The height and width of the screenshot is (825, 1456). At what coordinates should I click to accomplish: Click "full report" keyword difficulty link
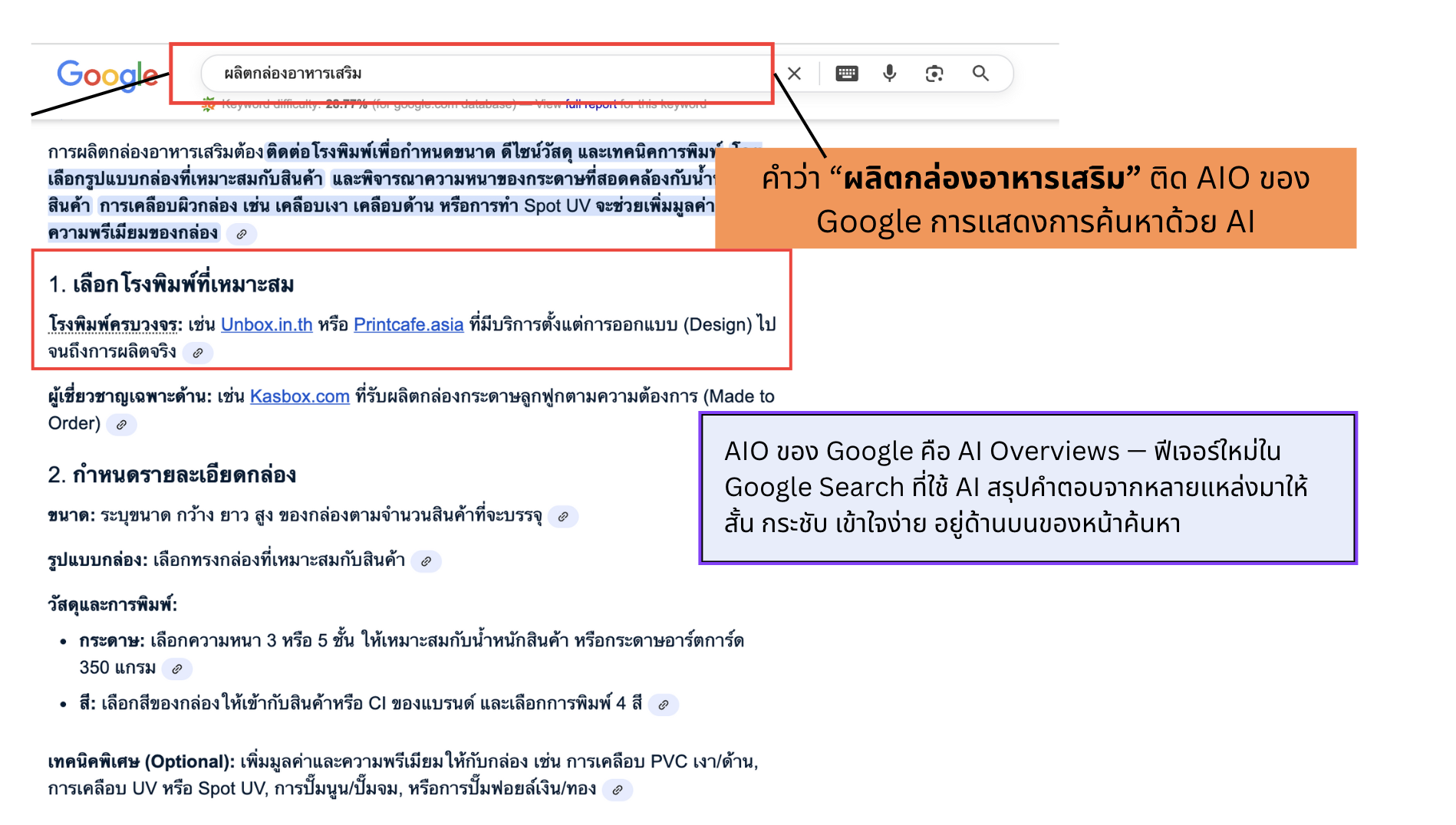(591, 104)
